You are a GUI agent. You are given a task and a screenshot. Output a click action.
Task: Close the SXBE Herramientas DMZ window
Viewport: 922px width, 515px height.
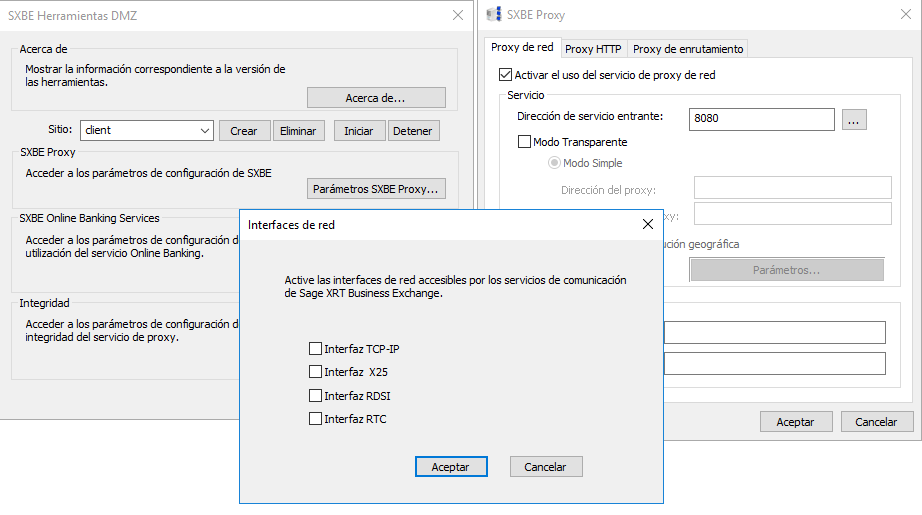pyautogui.click(x=458, y=15)
